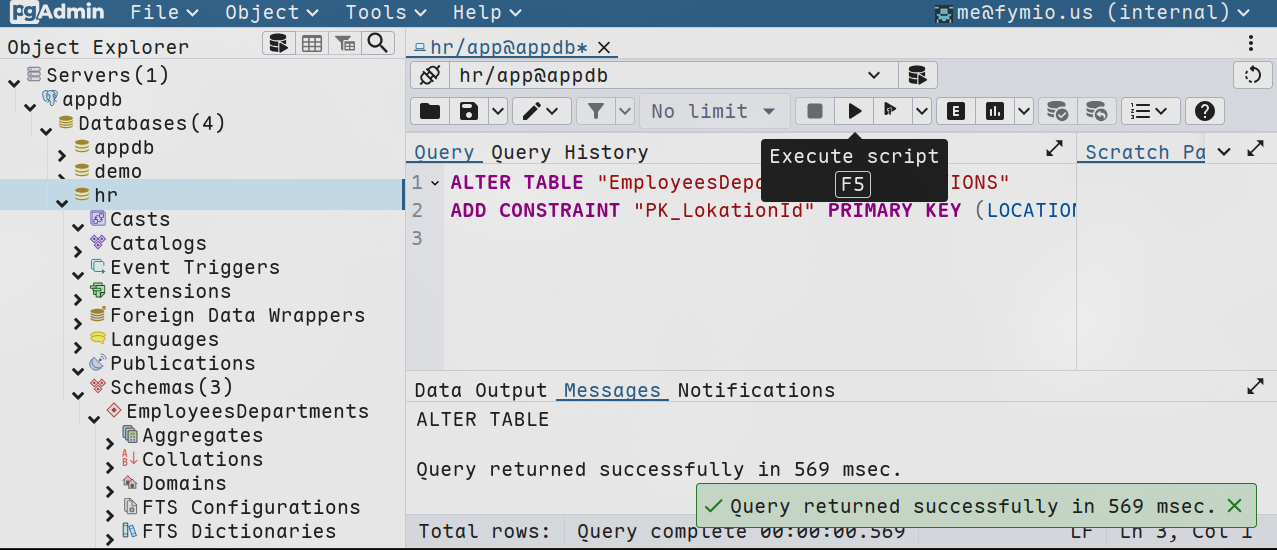Click the Explain query E icon

coord(956,111)
